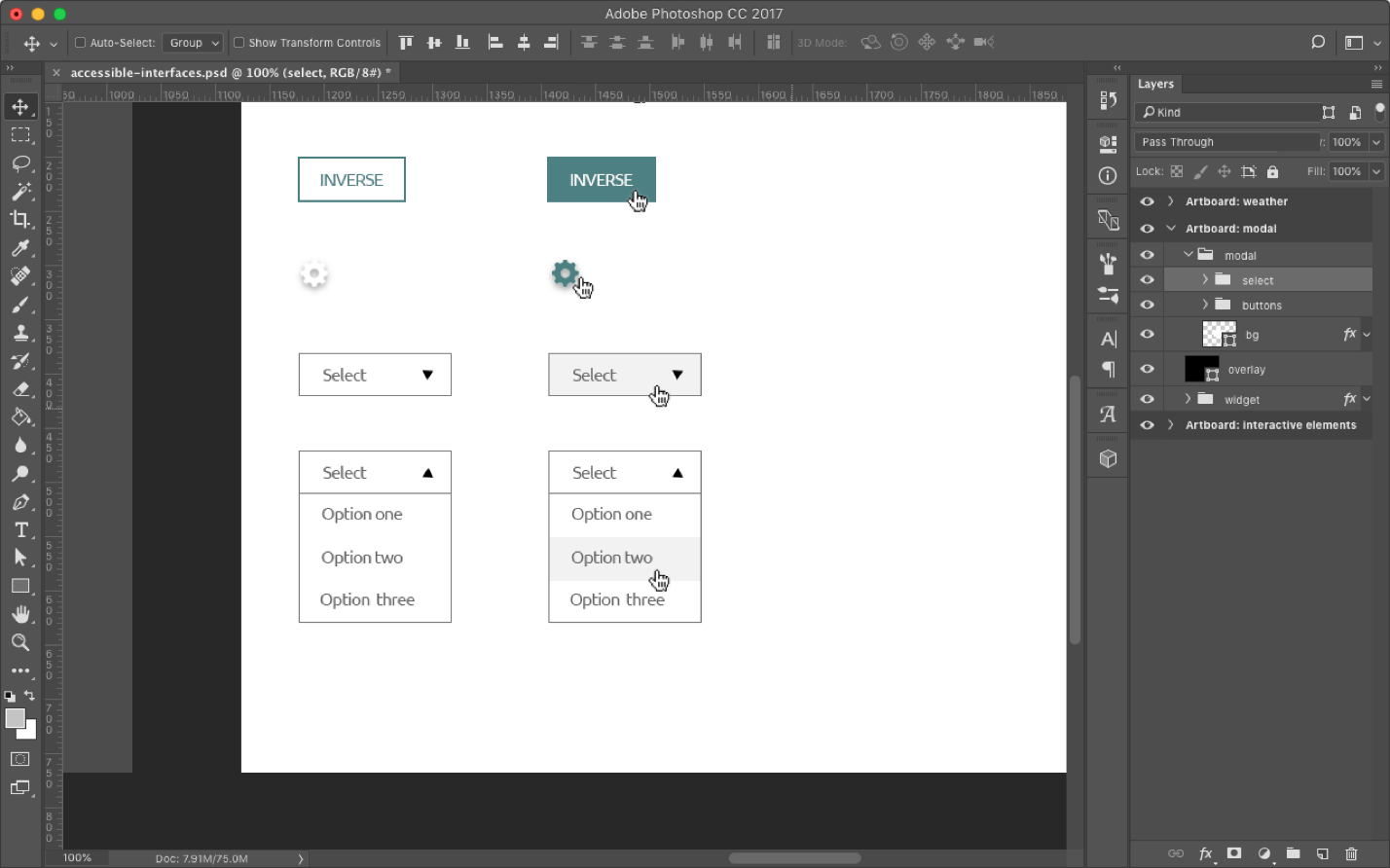The height and width of the screenshot is (868, 1390).
Task: Hide the widget group
Action: pos(1147,399)
